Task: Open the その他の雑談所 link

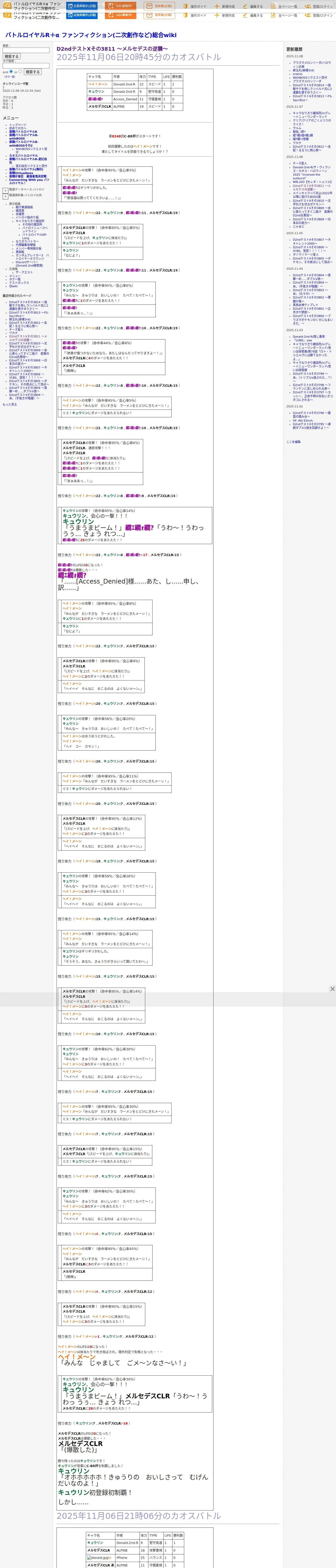Action: pos(32,224)
